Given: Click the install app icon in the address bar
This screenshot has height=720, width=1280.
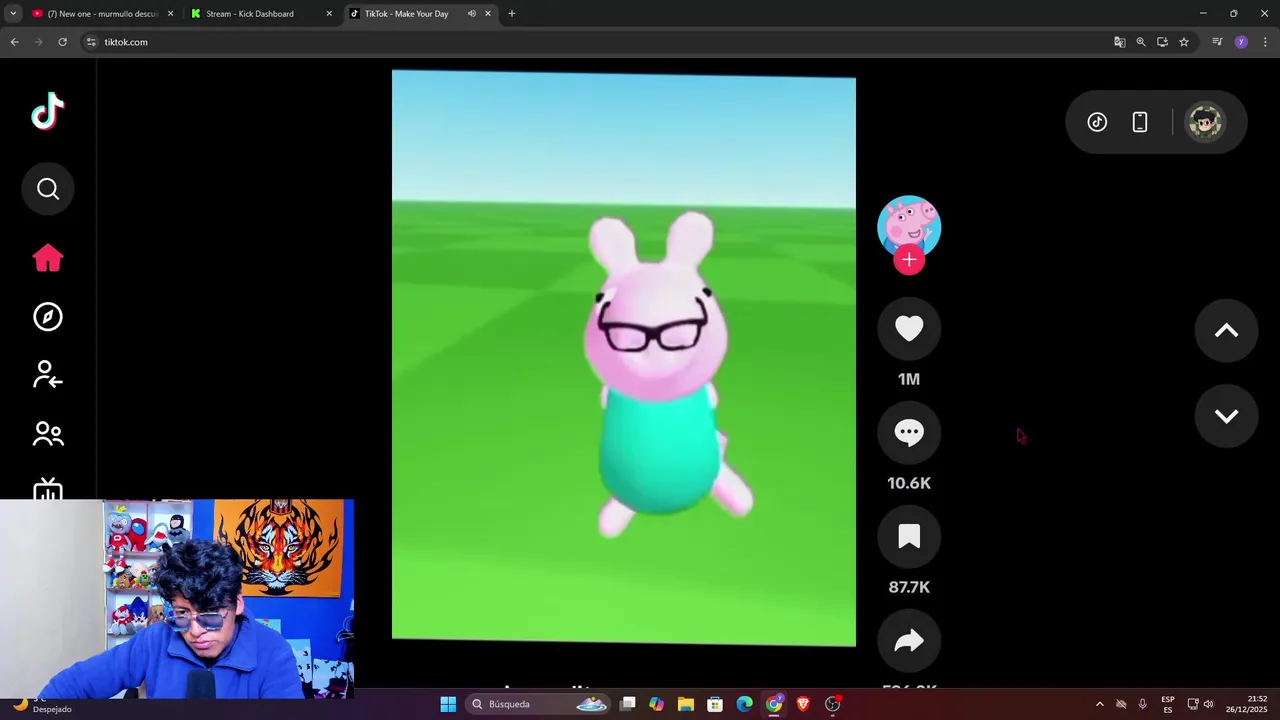Looking at the screenshot, I should [1162, 42].
